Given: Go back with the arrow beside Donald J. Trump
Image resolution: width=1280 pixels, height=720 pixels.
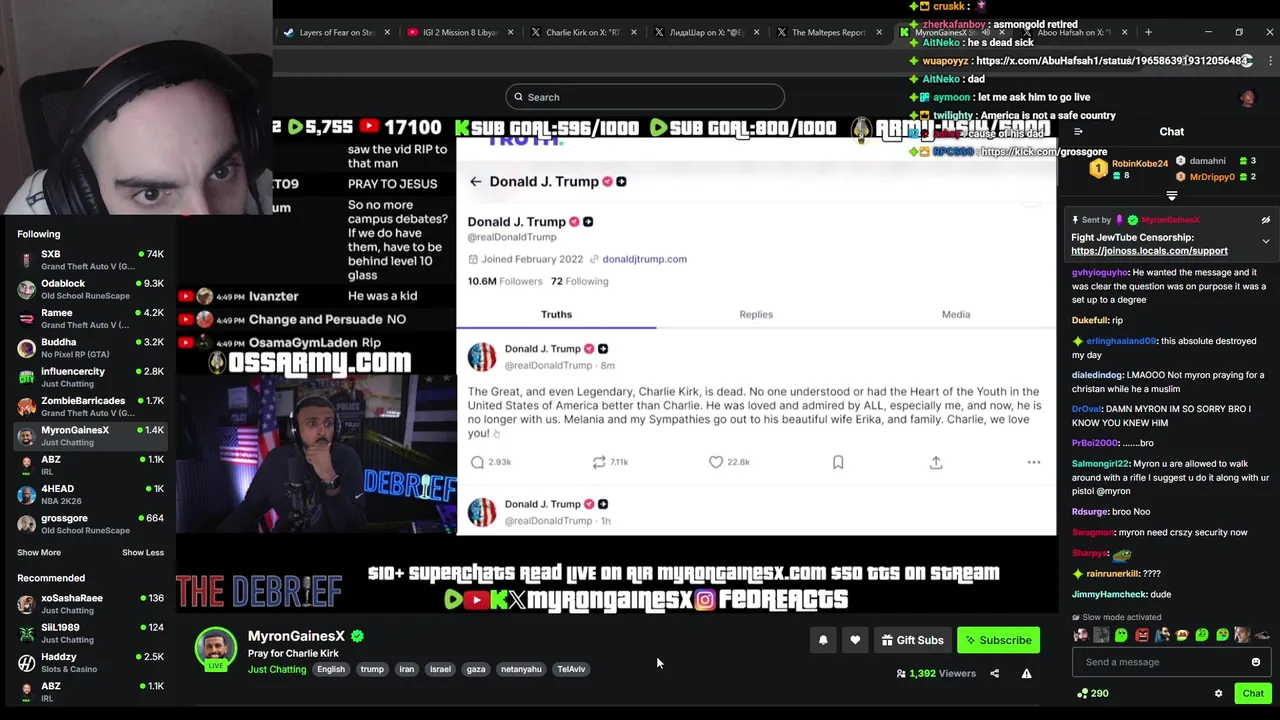Looking at the screenshot, I should point(476,181).
